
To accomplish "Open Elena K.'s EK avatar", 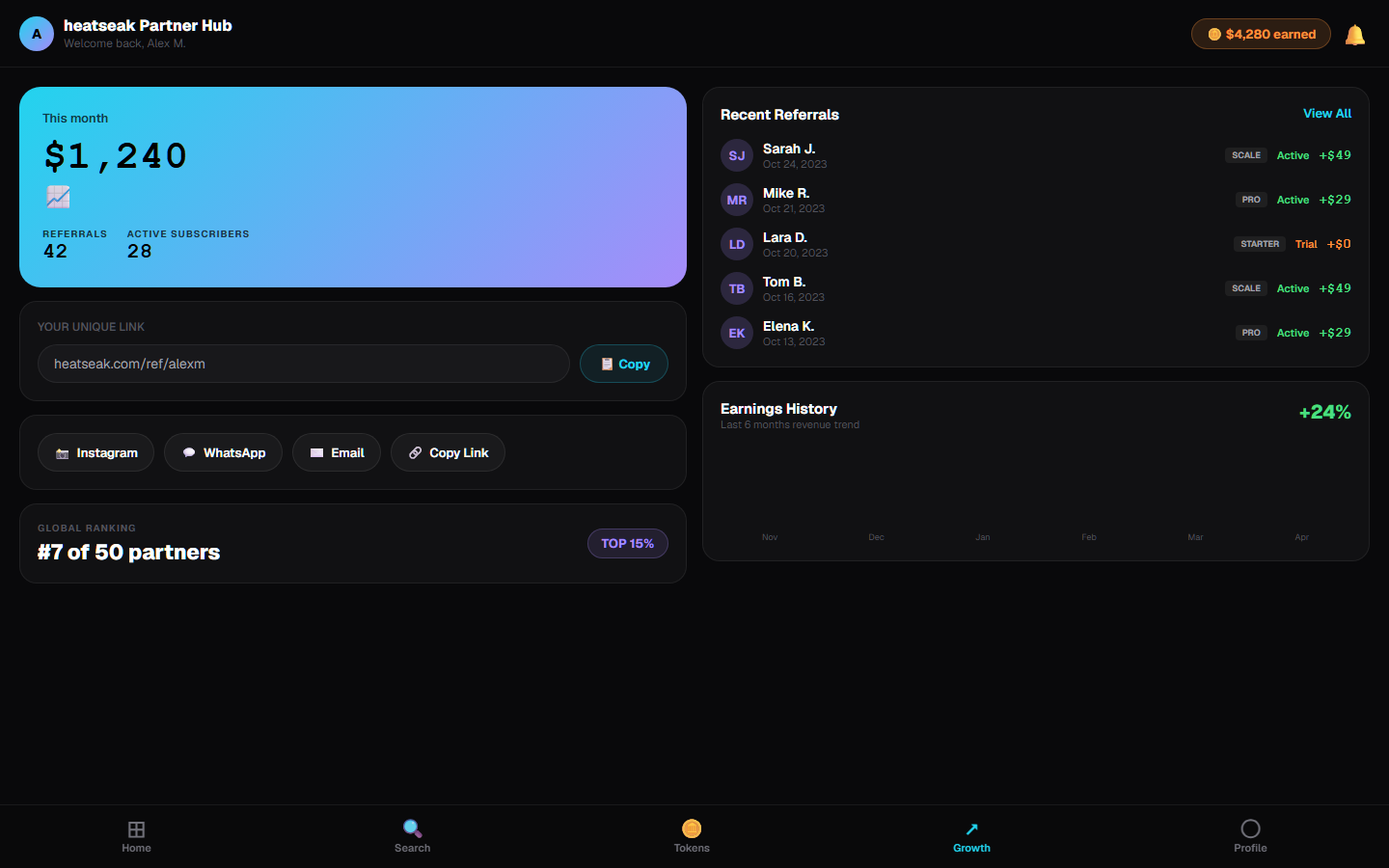I will click(737, 333).
